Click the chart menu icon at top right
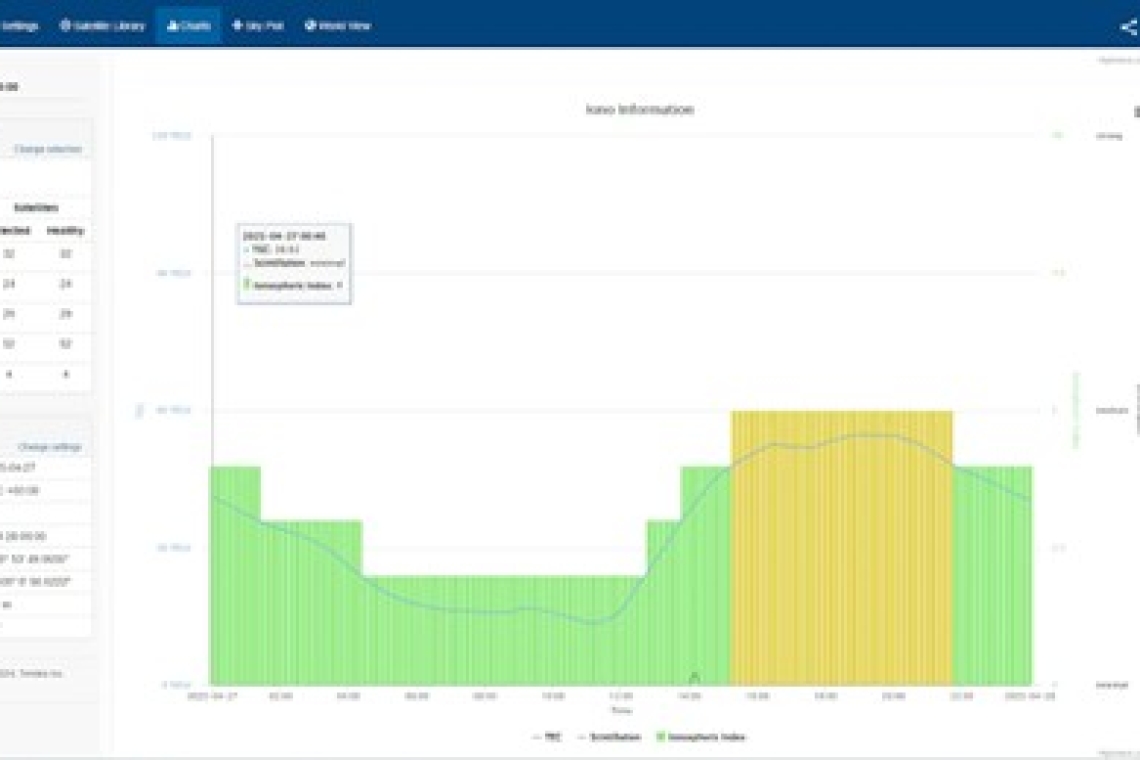 (1136, 111)
